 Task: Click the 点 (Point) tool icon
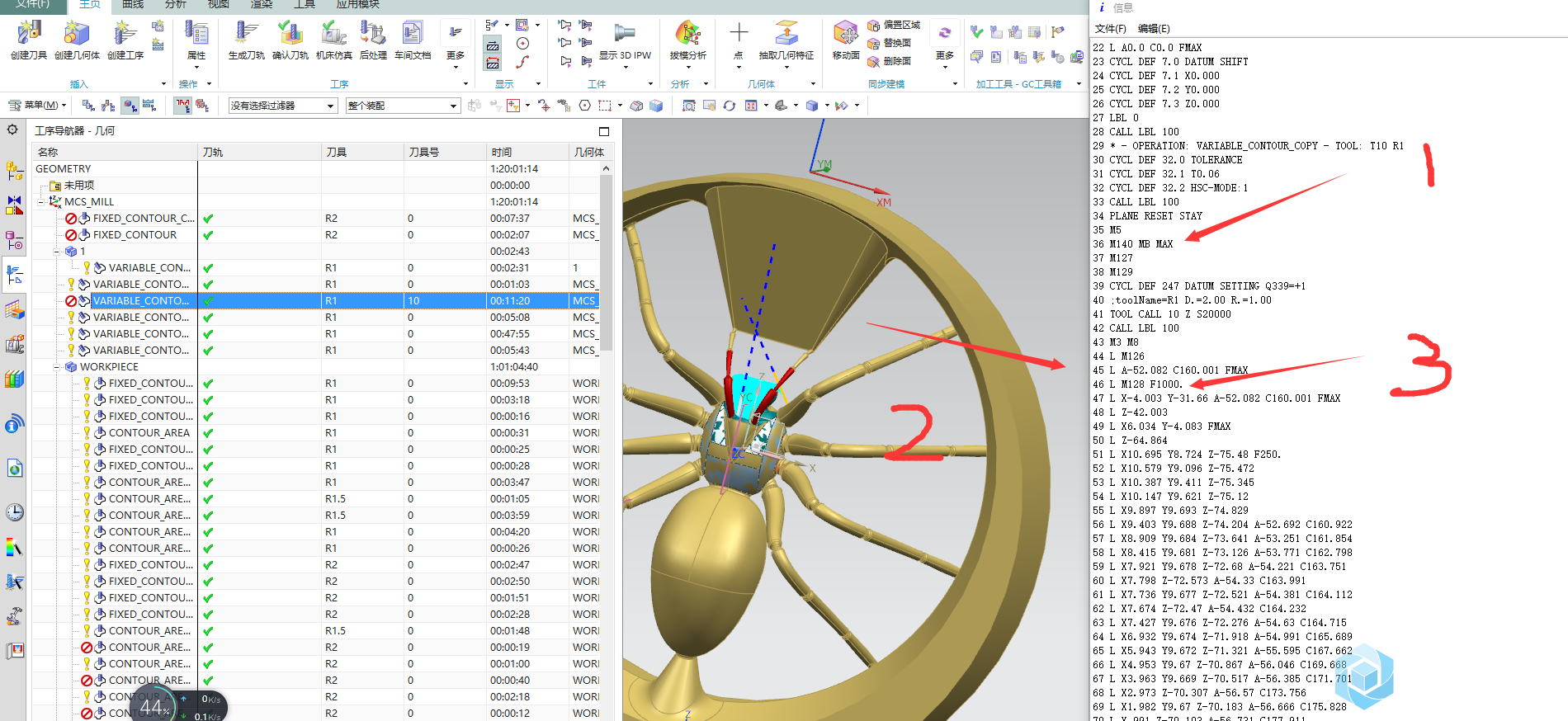click(x=739, y=33)
